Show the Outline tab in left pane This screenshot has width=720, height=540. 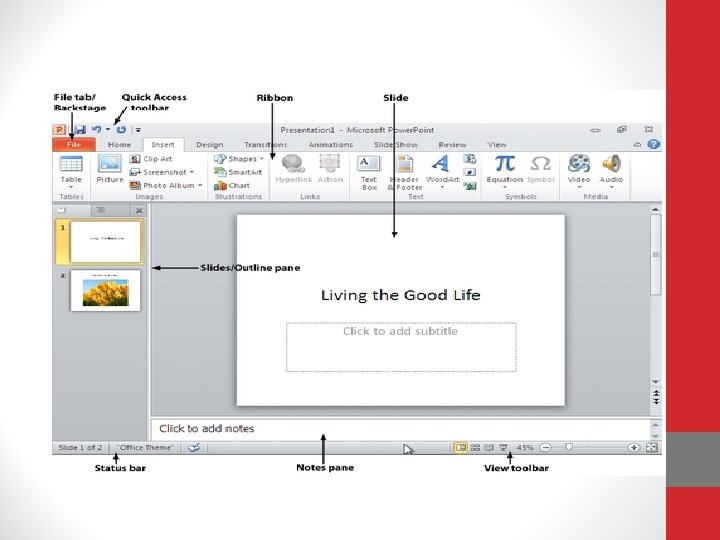coord(101,210)
